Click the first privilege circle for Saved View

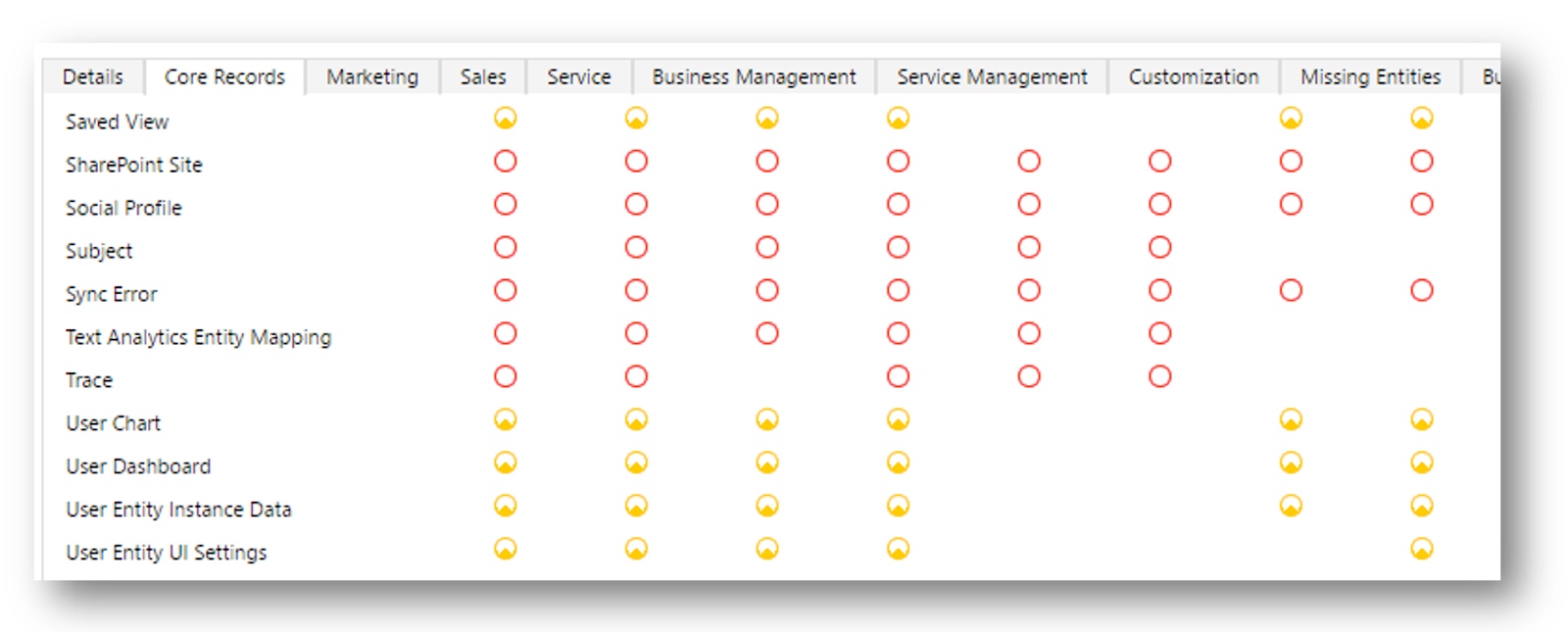click(x=505, y=119)
